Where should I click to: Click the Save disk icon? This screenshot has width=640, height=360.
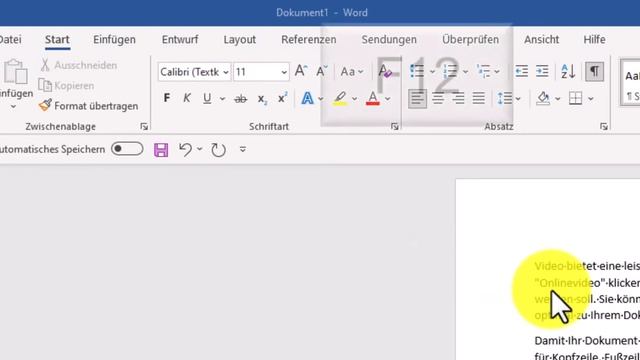(x=161, y=150)
